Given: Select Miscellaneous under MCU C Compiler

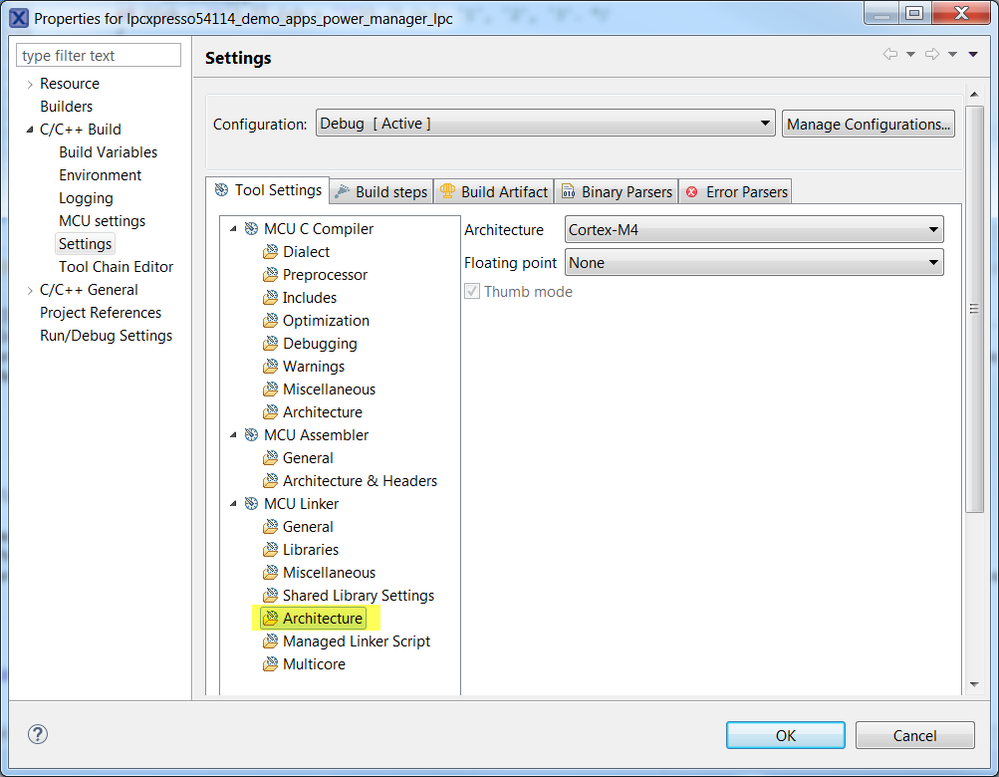Looking at the screenshot, I should (x=329, y=389).
